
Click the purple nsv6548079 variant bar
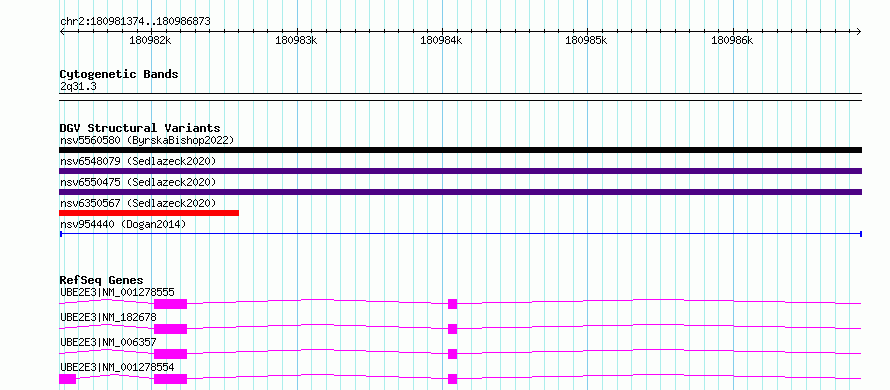point(460,171)
